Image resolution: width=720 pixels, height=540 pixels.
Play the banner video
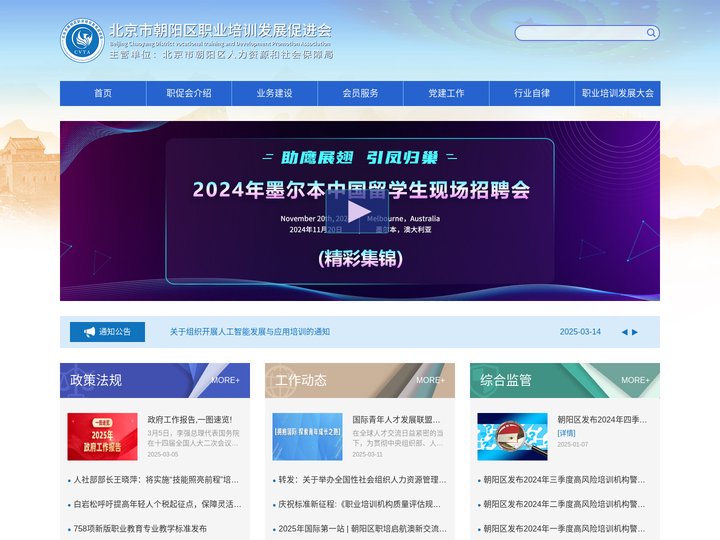click(357, 212)
